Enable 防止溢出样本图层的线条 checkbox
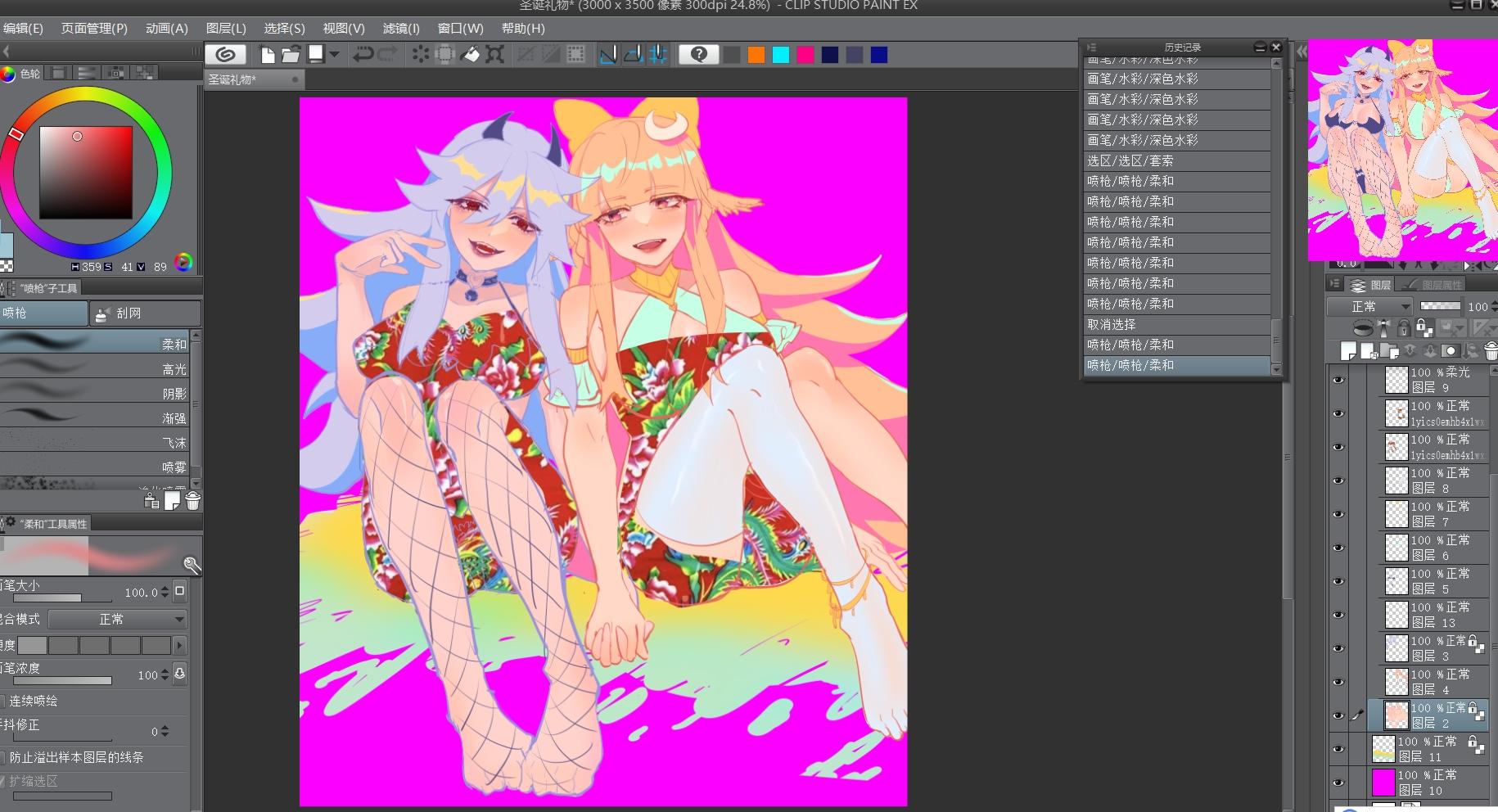The image size is (1498, 812). click(x=2, y=757)
